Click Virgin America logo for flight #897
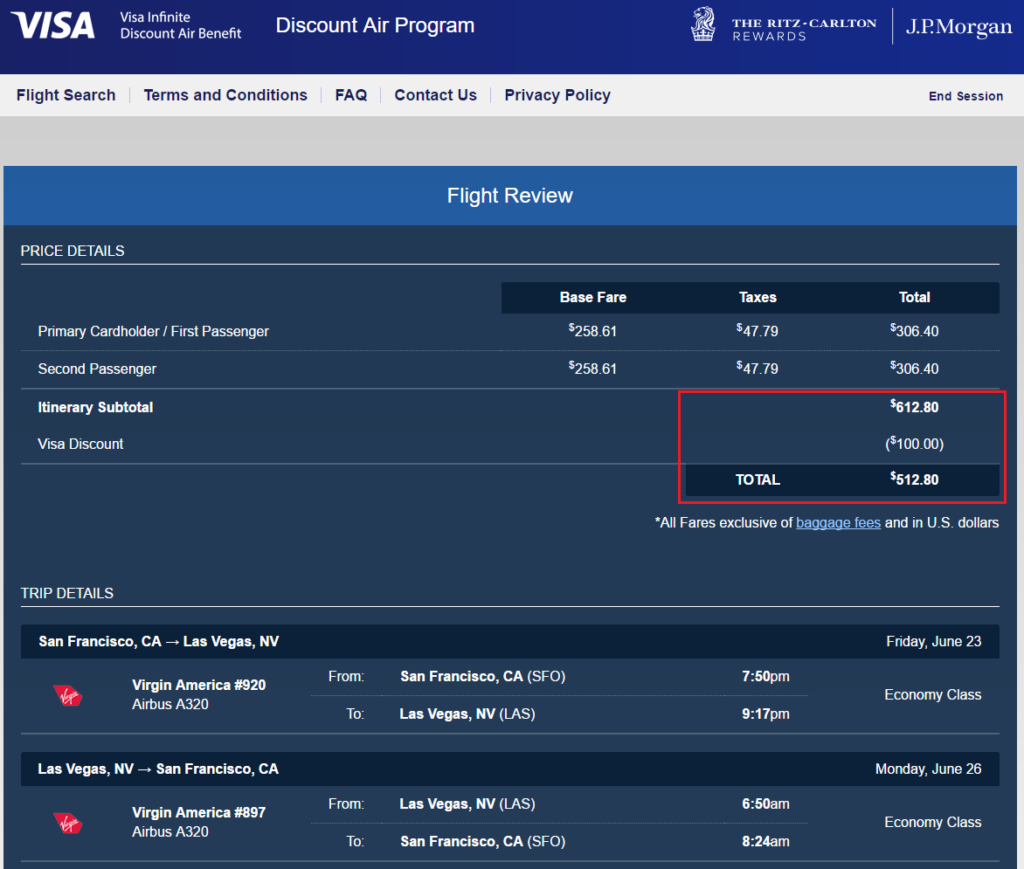This screenshot has height=869, width=1024. (x=67, y=823)
